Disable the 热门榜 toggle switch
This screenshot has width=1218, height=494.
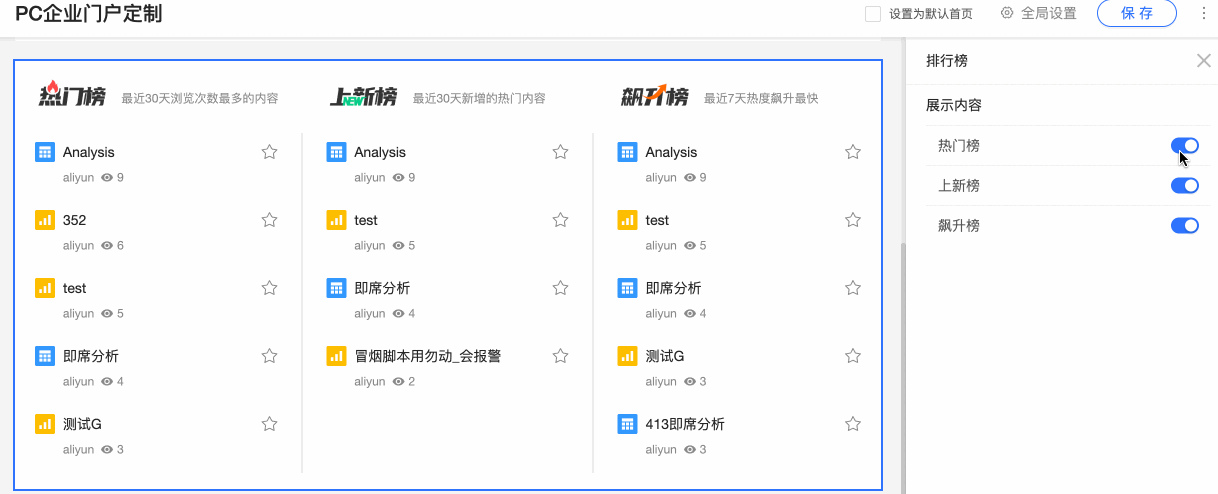(1184, 146)
